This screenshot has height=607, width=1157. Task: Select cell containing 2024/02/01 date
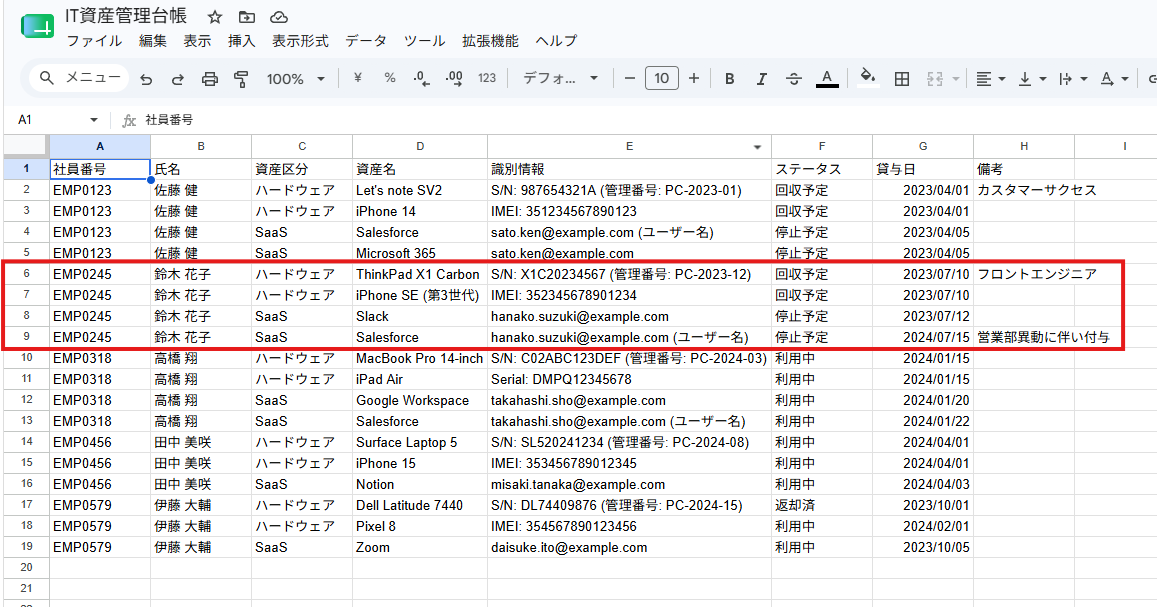(923, 527)
